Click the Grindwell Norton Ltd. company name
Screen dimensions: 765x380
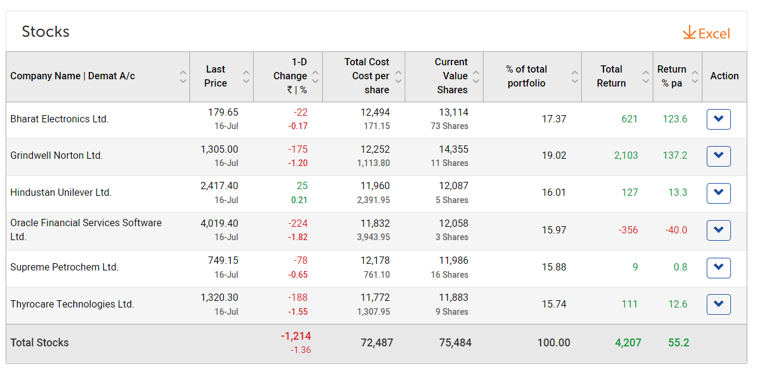click(57, 156)
